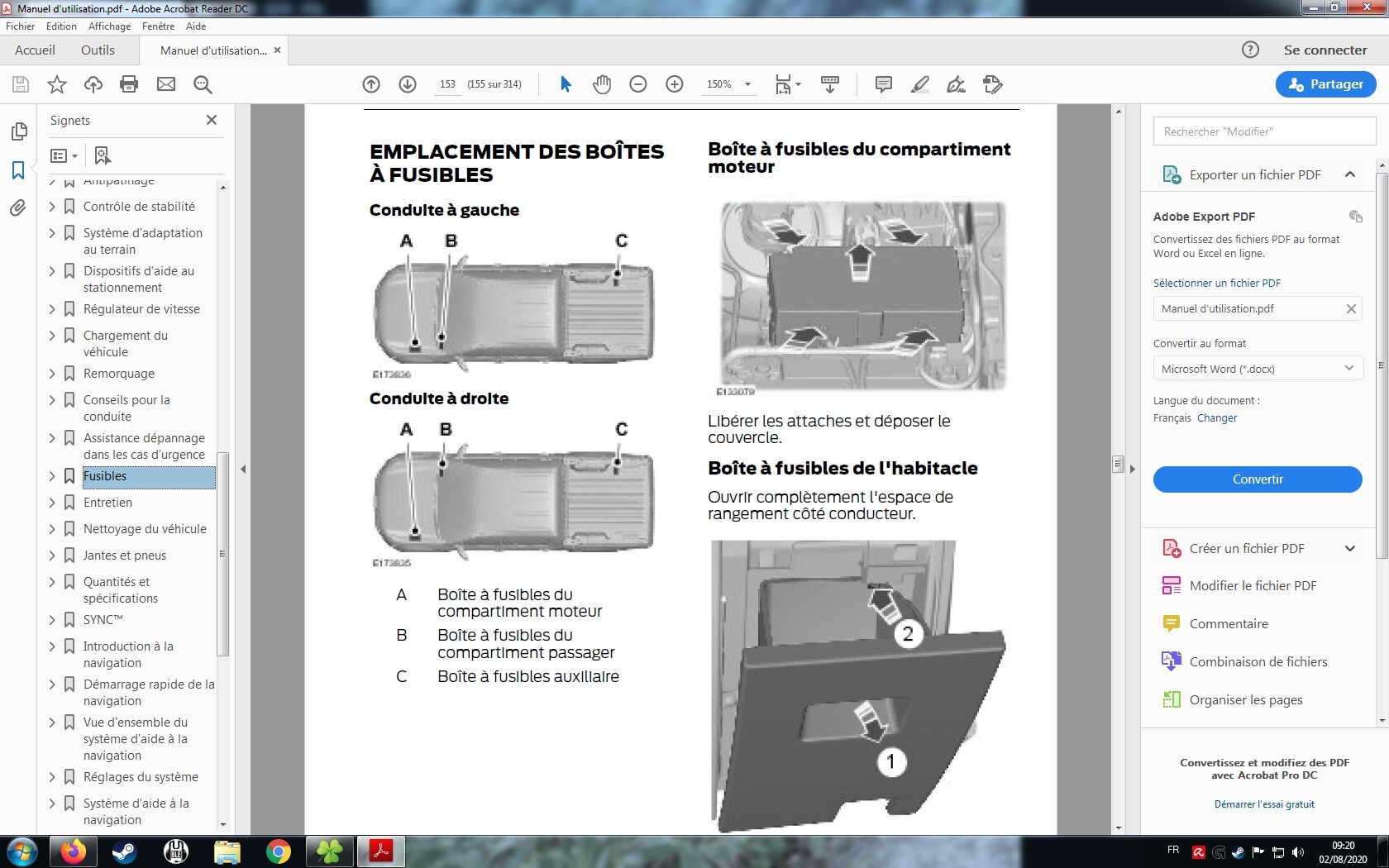Open bookmark options list menu
The height and width of the screenshot is (868, 1389).
pyautogui.click(x=64, y=155)
